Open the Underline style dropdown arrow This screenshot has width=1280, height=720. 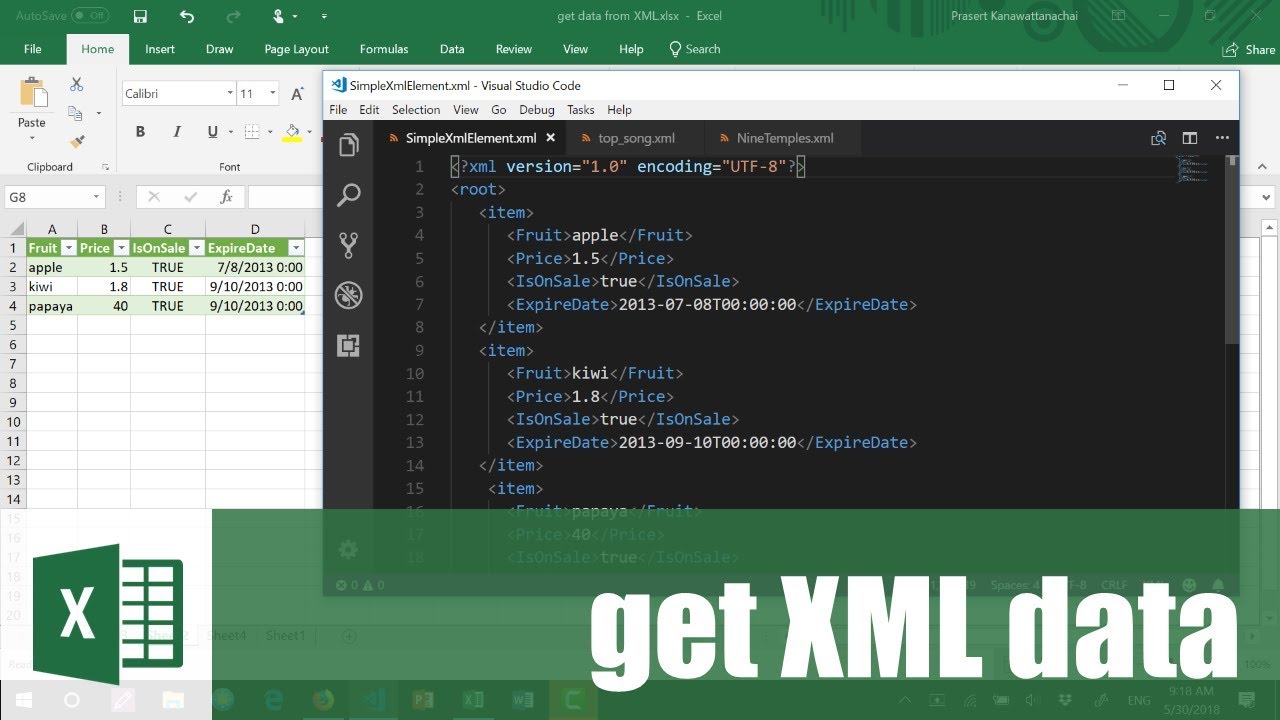pyautogui.click(x=230, y=132)
